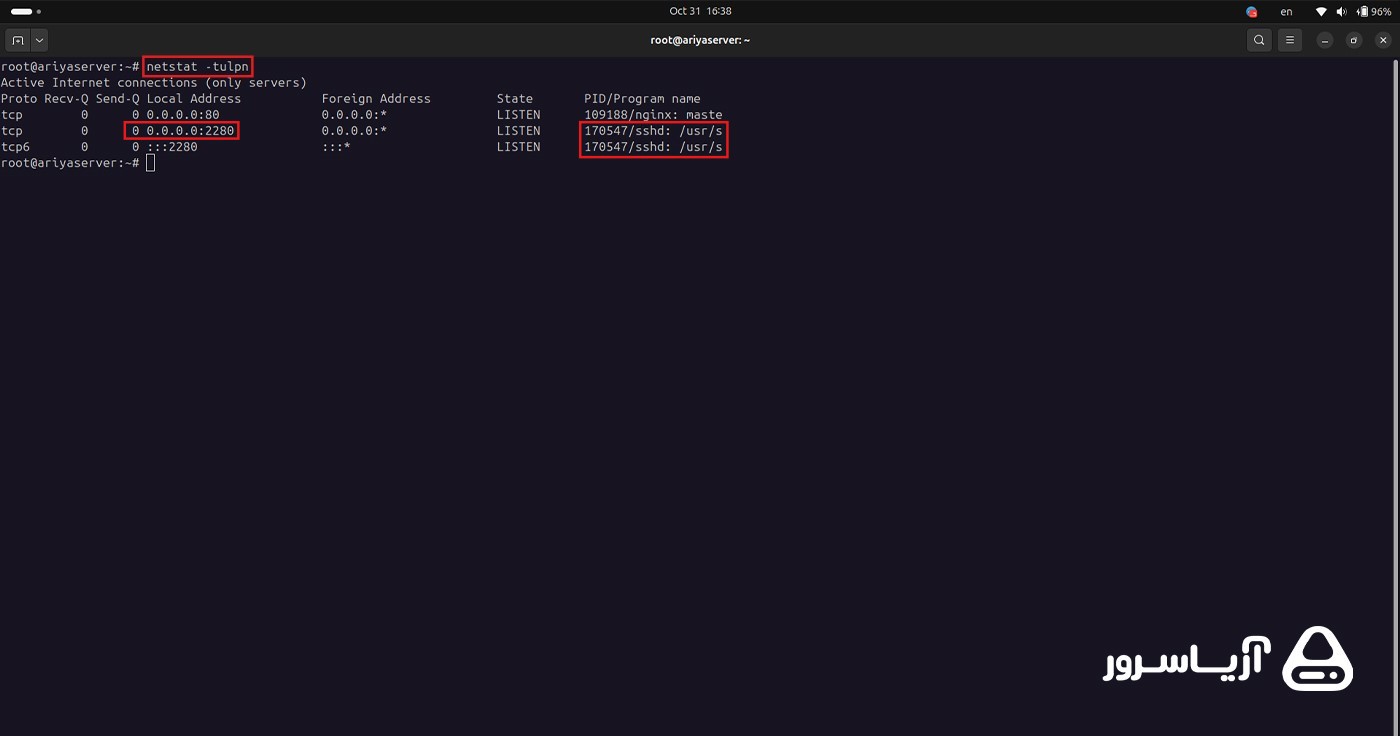
Task: Click the 'PID/Program name' column header
Action: (642, 98)
